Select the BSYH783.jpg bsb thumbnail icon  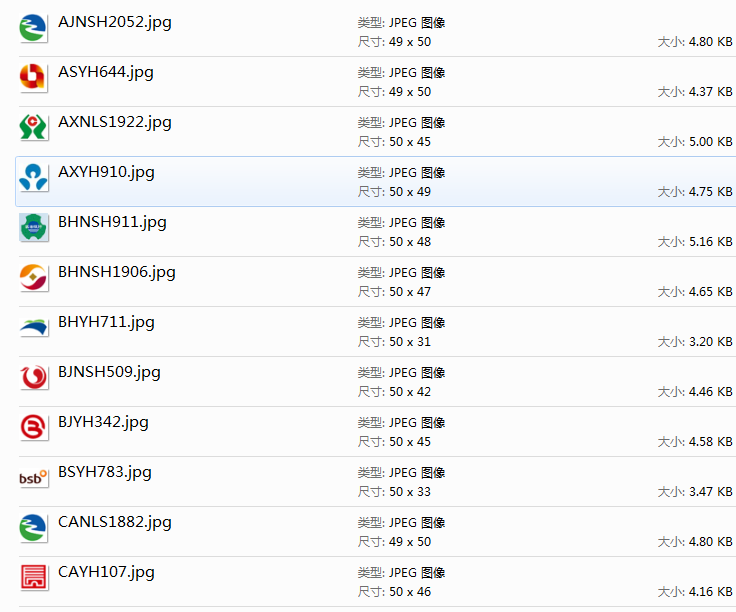(x=33, y=478)
